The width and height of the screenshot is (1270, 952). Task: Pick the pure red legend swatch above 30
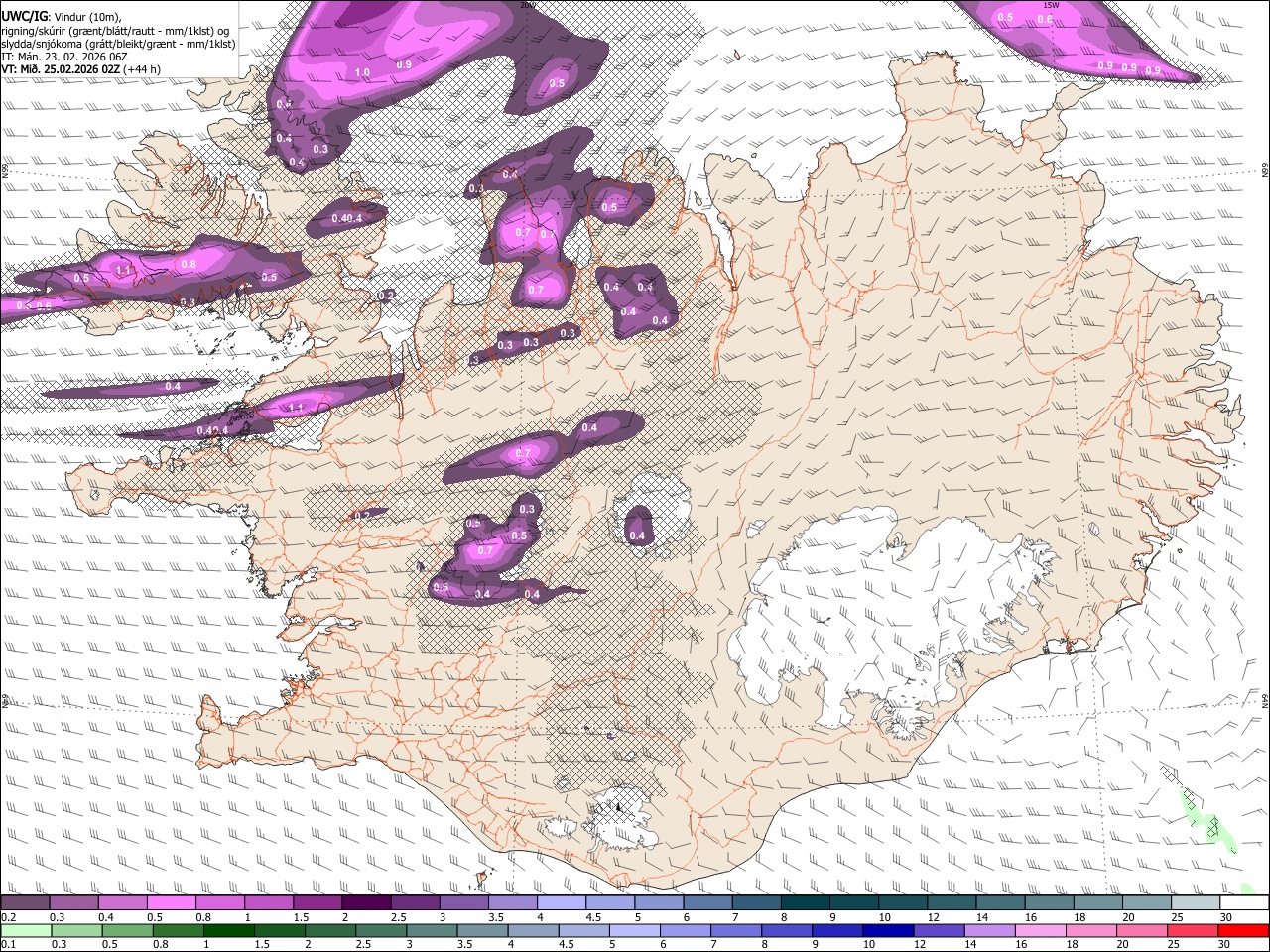[x=1244, y=930]
